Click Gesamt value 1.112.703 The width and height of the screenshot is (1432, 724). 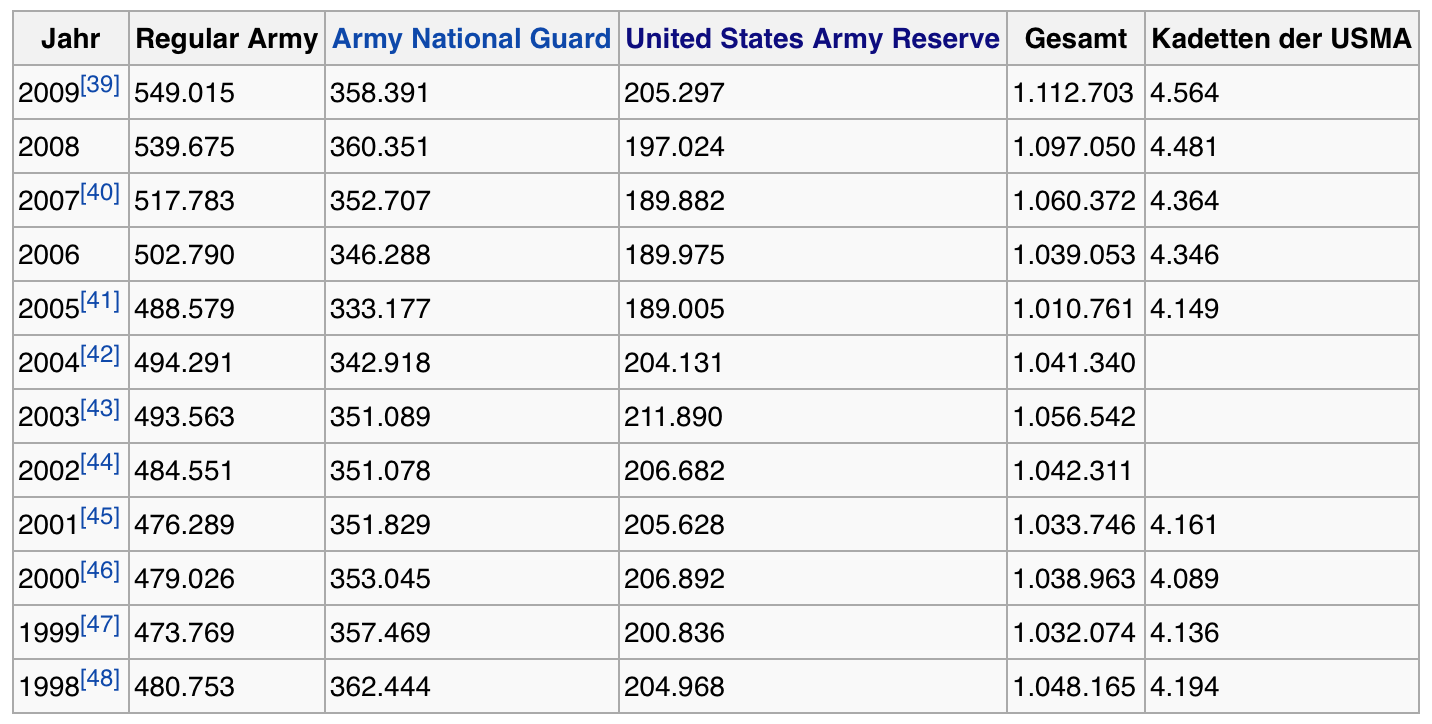pos(1074,93)
